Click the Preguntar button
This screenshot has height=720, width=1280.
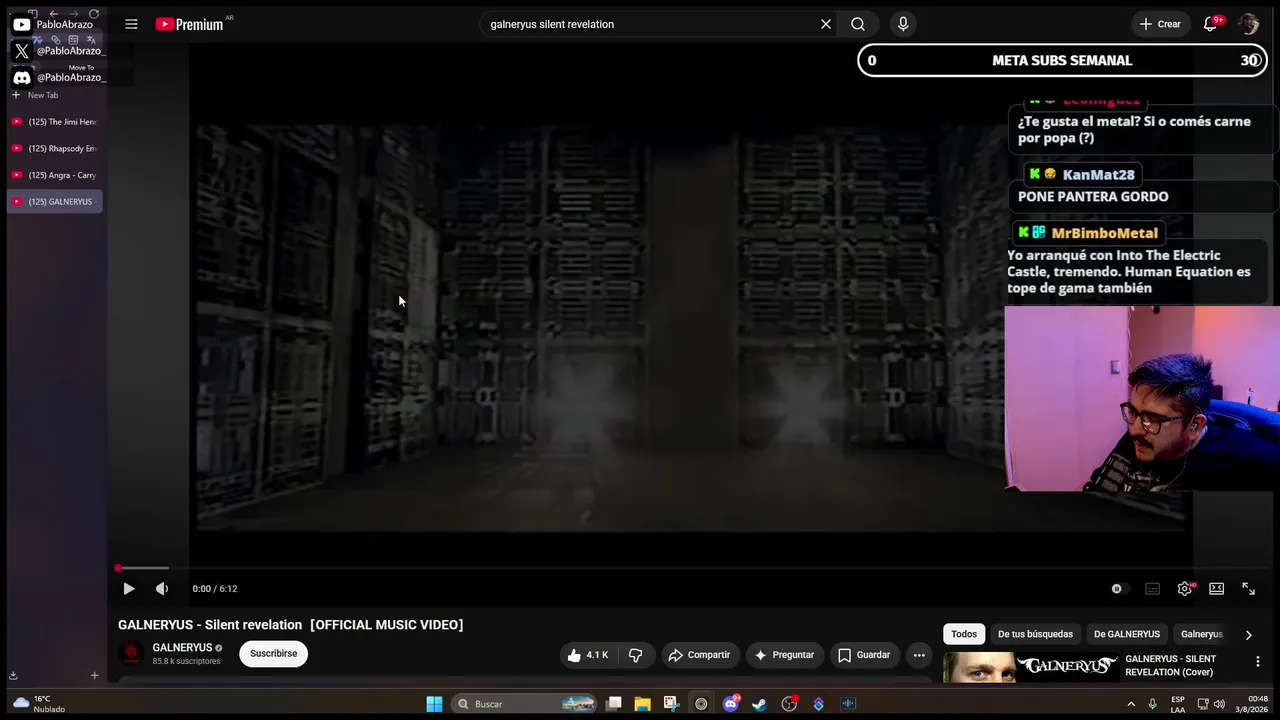coord(785,655)
